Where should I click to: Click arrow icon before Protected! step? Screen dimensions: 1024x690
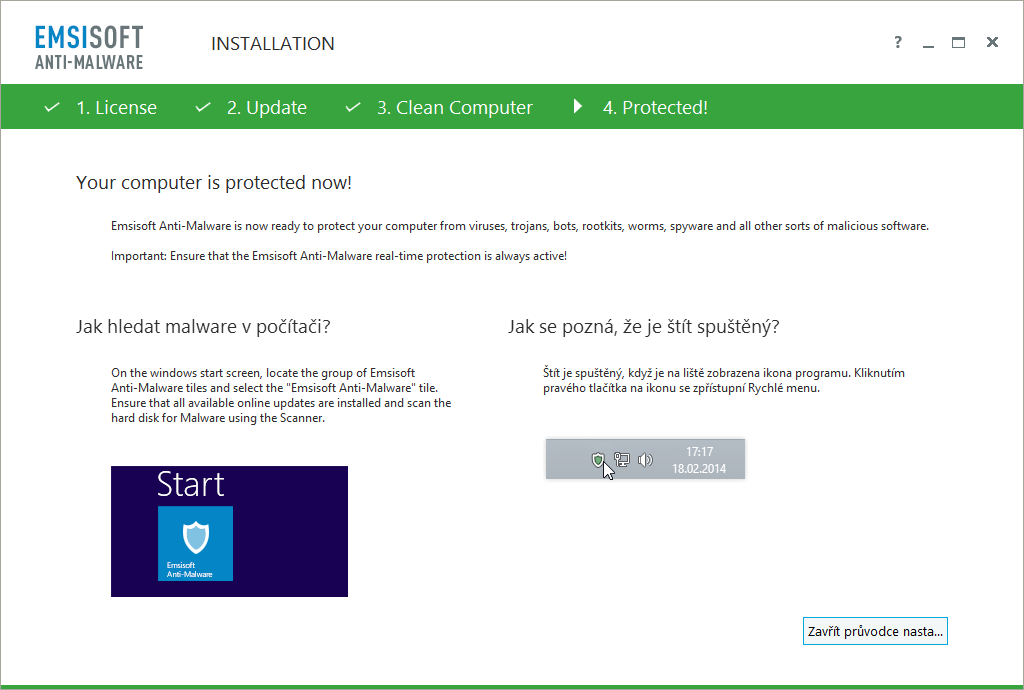coord(577,106)
